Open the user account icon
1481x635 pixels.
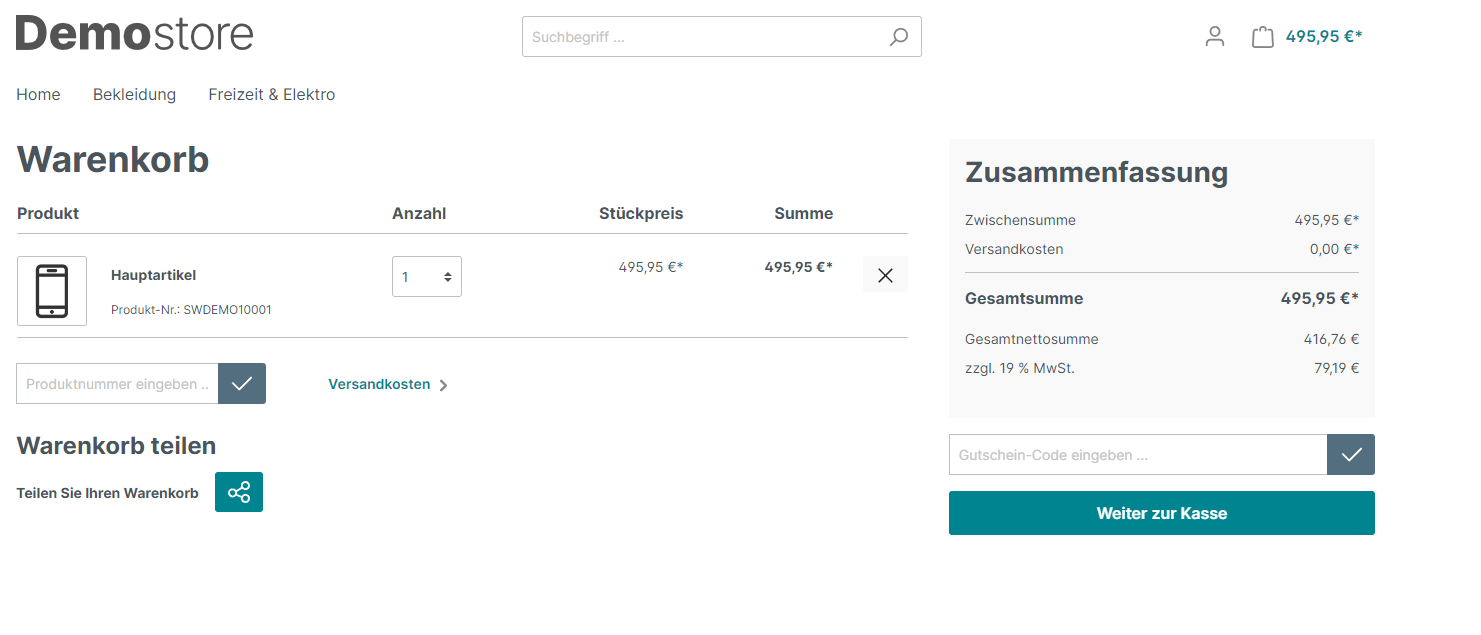1215,37
